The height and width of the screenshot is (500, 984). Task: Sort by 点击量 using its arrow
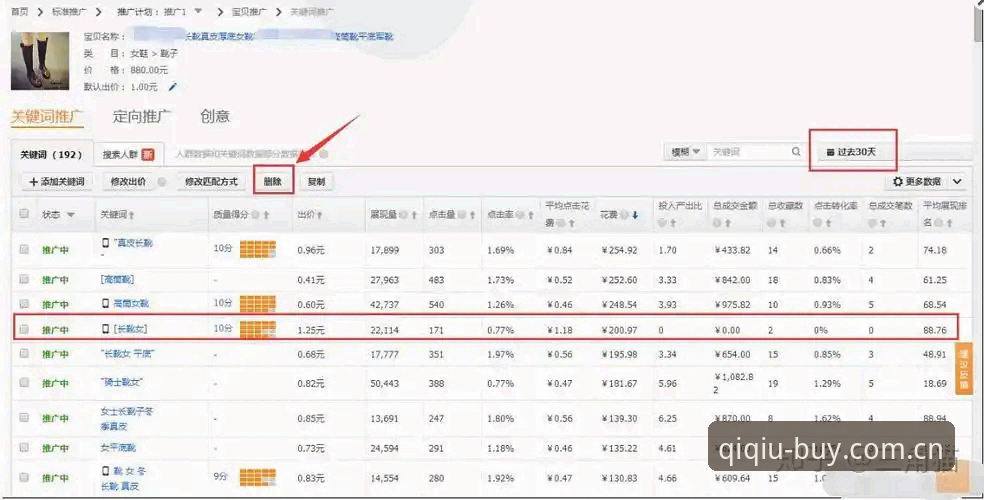[x=473, y=215]
